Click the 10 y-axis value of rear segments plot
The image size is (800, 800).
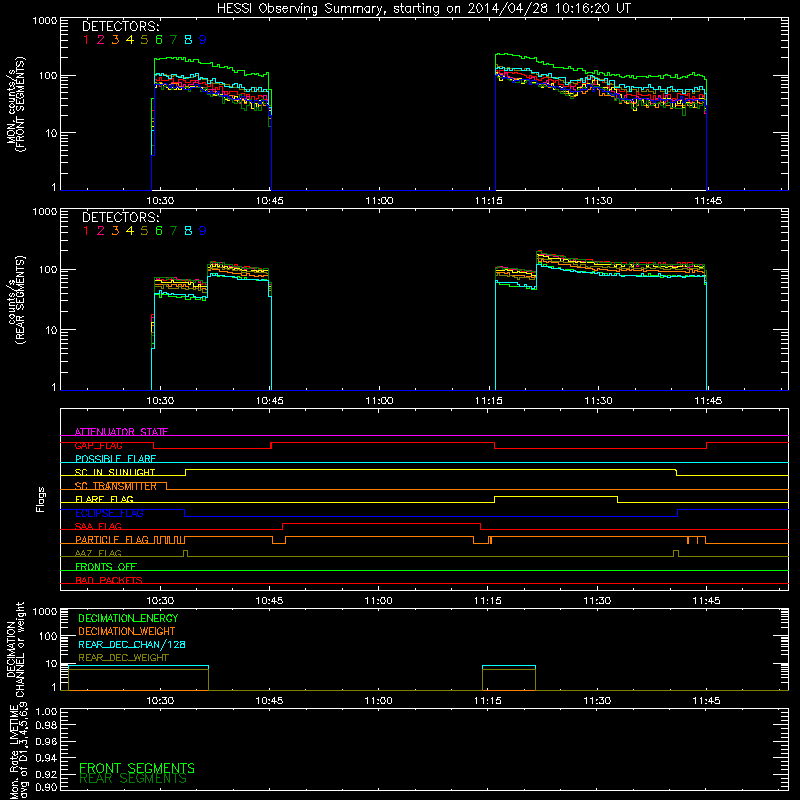[x=51, y=330]
